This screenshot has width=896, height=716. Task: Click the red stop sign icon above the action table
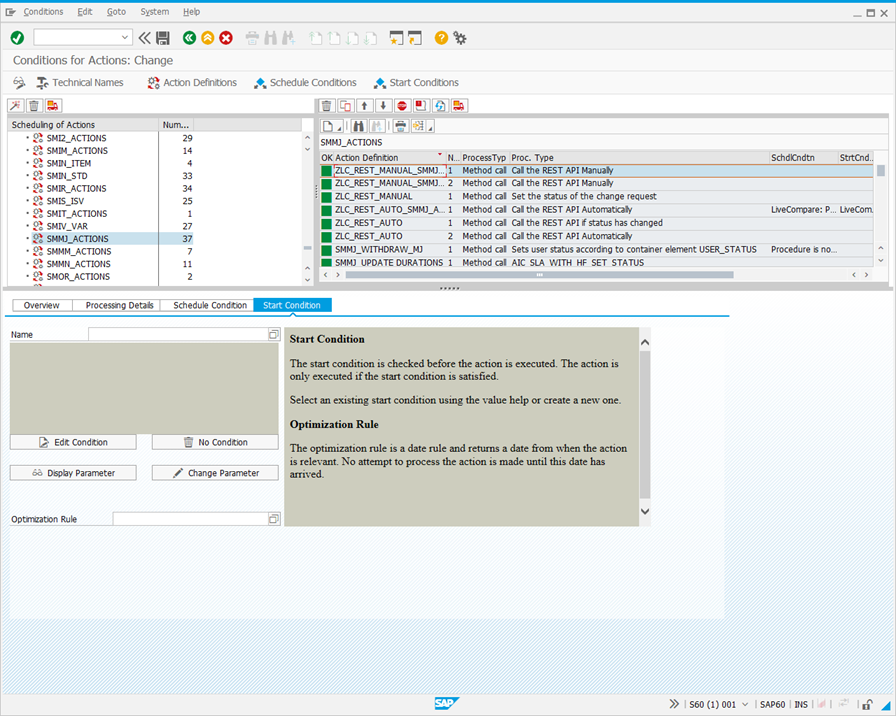401,106
